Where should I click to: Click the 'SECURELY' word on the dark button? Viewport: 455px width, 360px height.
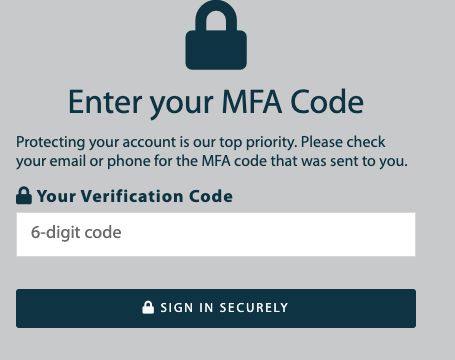[x=254, y=308]
